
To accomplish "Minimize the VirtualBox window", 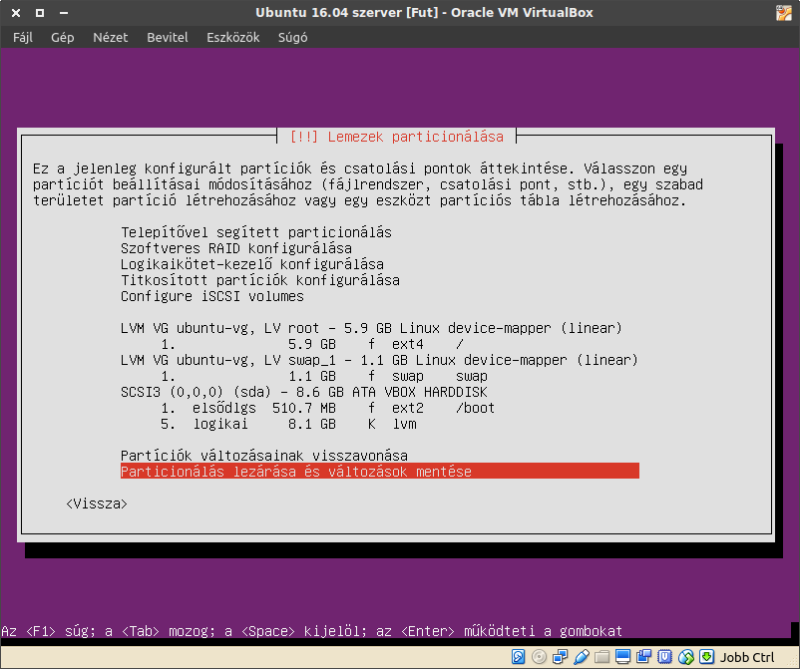I will pyautogui.click(x=64, y=13).
